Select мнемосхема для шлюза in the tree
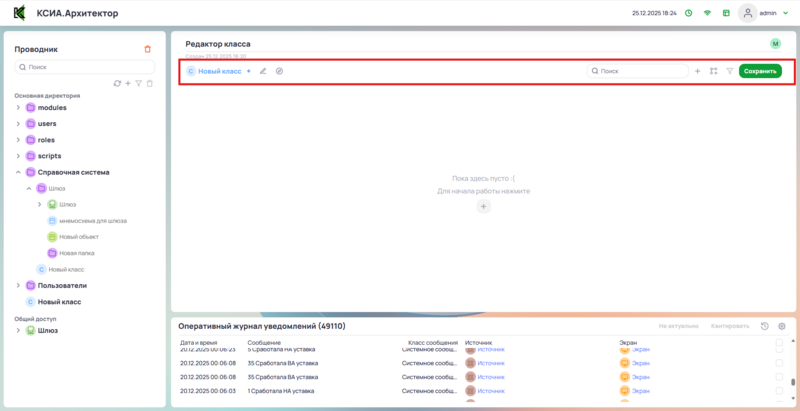 pyautogui.click(x=91, y=221)
